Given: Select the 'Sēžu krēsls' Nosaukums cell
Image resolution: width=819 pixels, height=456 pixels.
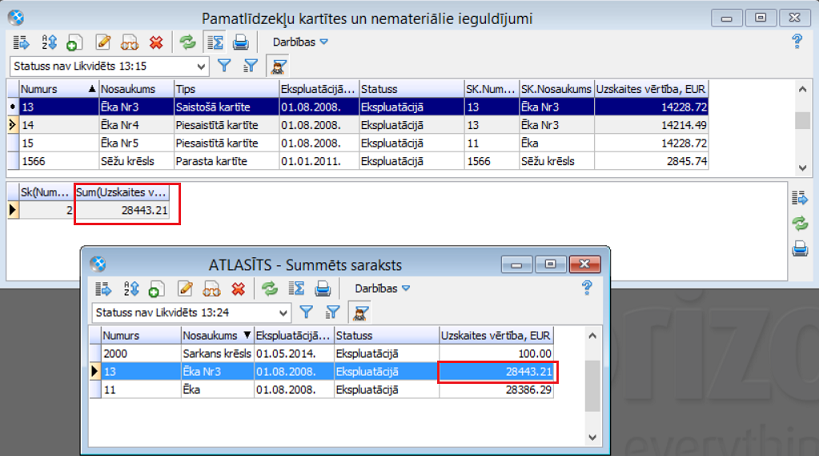Looking at the screenshot, I should coord(136,161).
